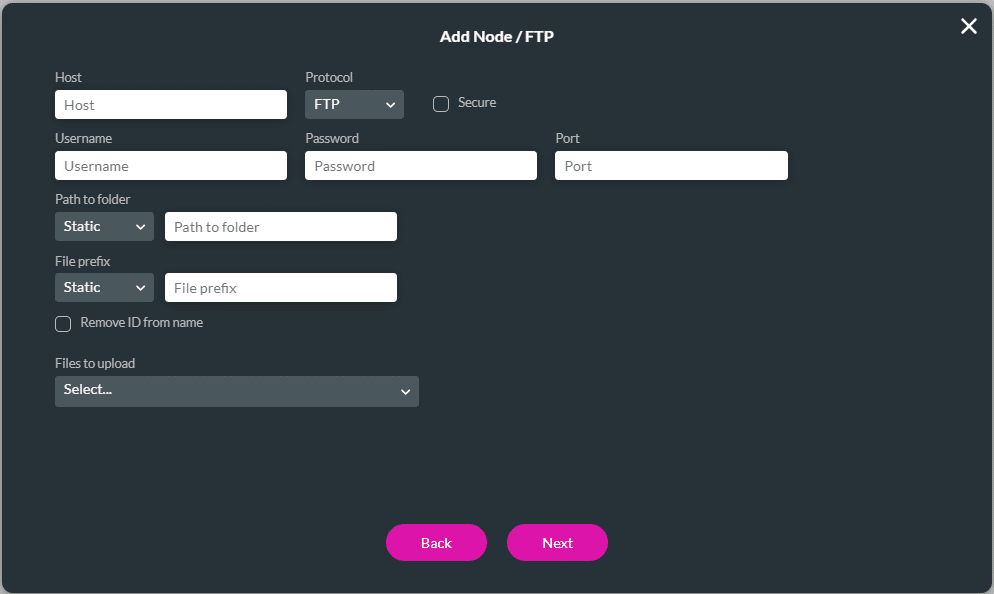Screen dimensions: 994x594
Task: Open the Path to folder Static dropdown
Action: (x=104, y=226)
